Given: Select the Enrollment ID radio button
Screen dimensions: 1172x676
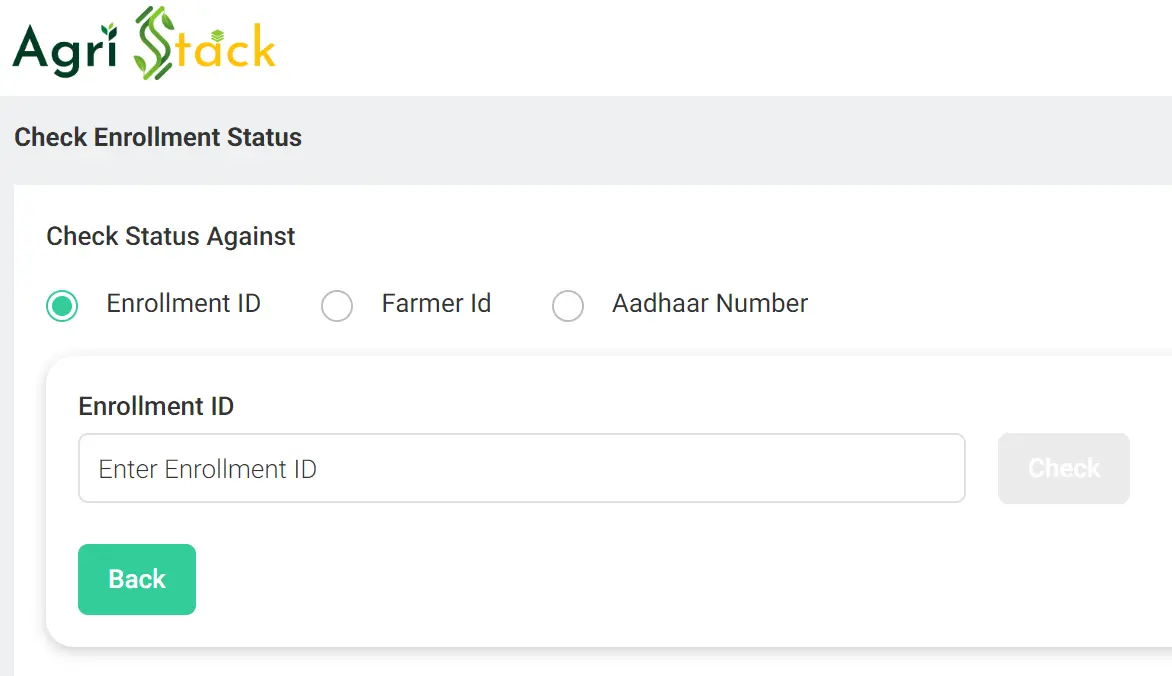Looking at the screenshot, I should (x=62, y=306).
